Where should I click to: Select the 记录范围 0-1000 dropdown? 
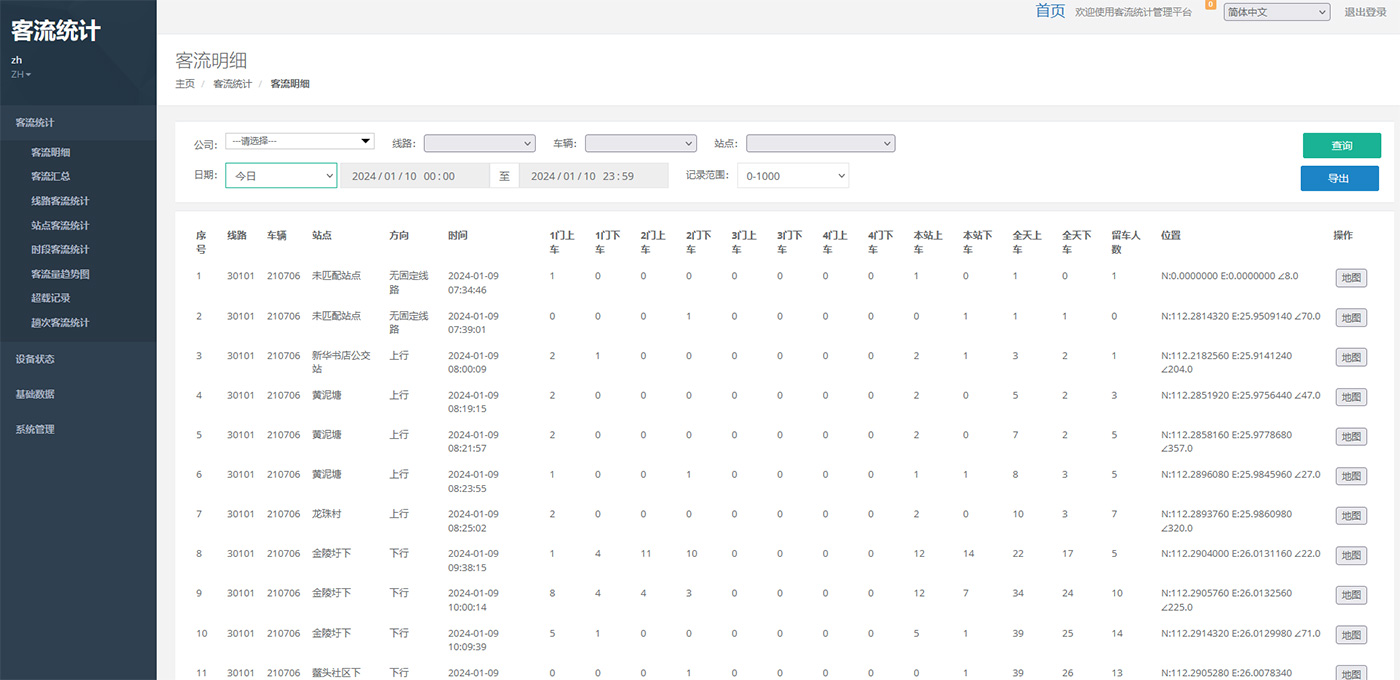click(793, 176)
